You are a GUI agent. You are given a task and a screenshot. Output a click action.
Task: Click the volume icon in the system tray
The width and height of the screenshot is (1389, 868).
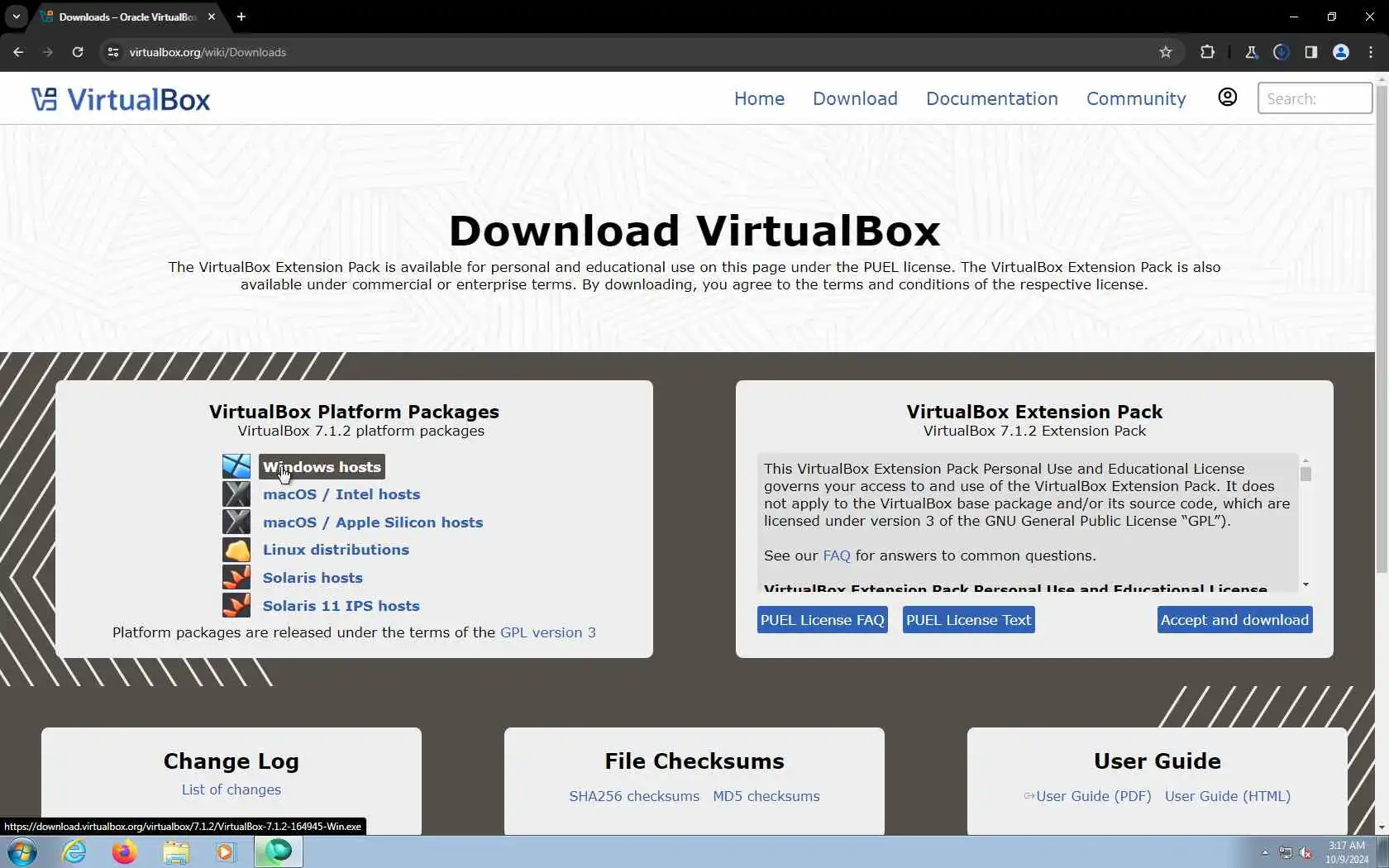1305,852
